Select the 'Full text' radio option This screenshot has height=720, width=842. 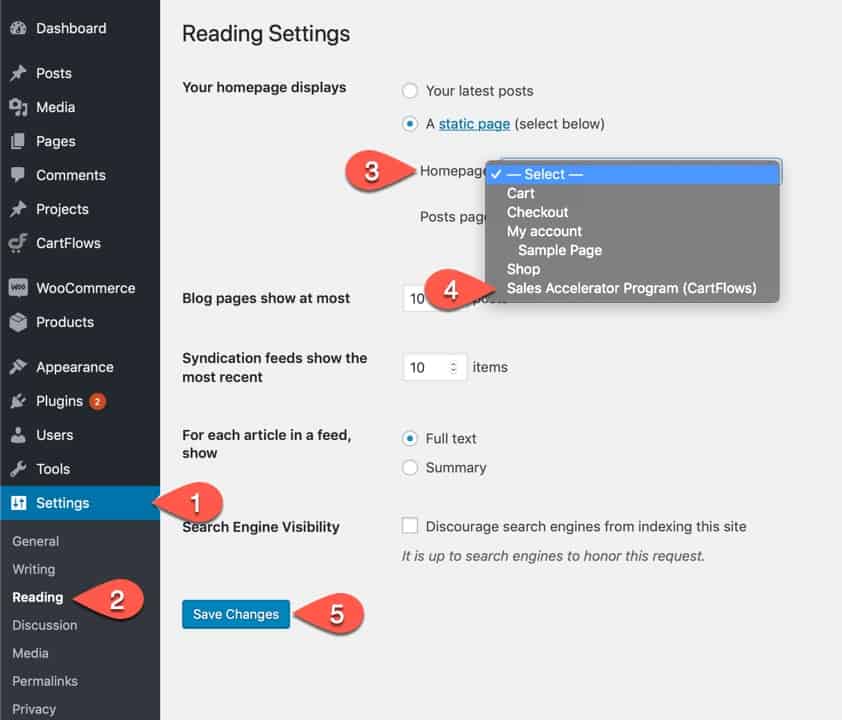410,438
